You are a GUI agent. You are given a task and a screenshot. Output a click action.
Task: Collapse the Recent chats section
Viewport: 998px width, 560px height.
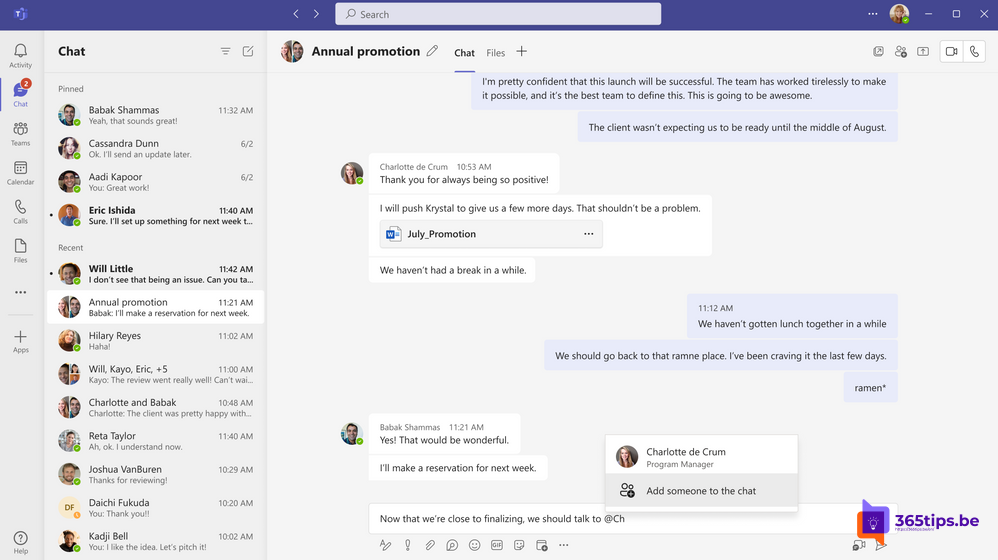71,248
